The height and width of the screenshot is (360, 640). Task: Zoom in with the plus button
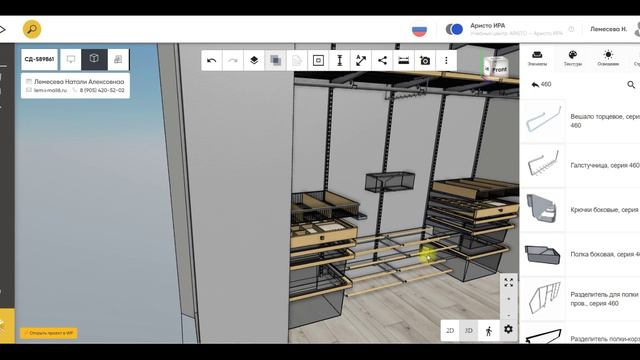pyautogui.click(x=509, y=299)
